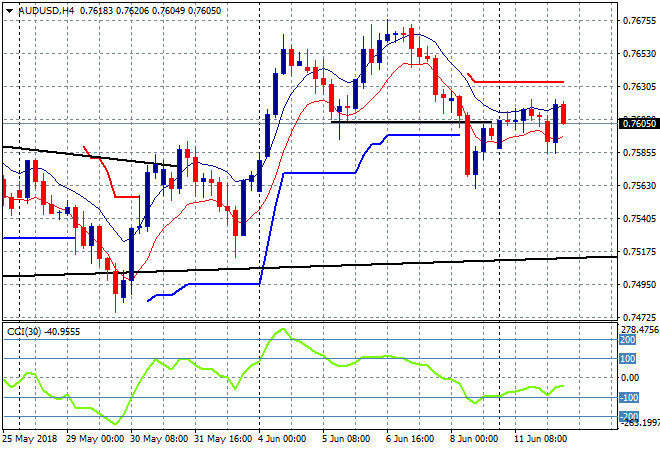
Task: Click the 0.76755 price axis label
Action: [639, 20]
